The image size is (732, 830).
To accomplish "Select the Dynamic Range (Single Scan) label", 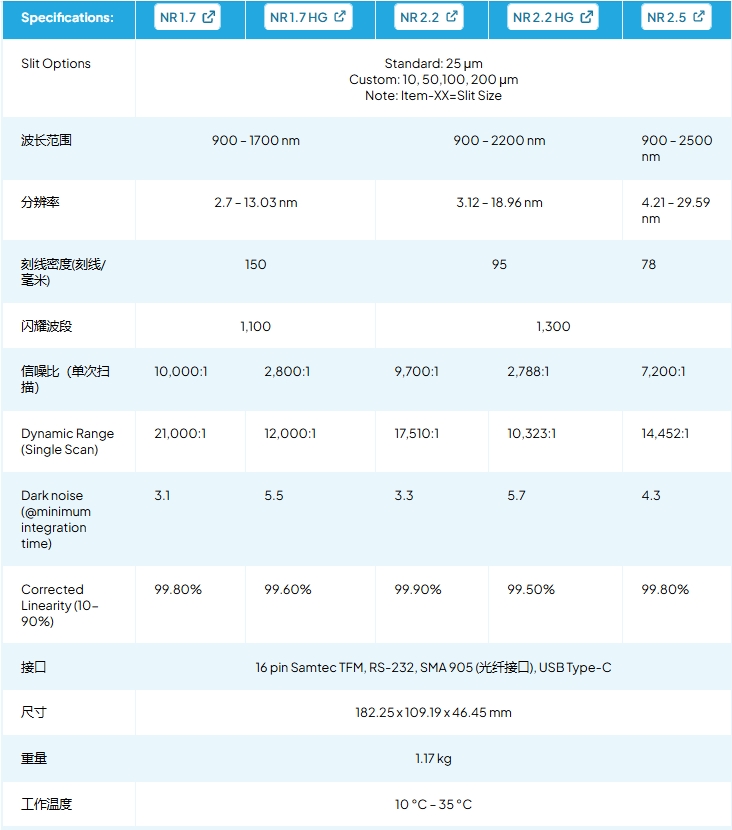I will pyautogui.click(x=67, y=442).
